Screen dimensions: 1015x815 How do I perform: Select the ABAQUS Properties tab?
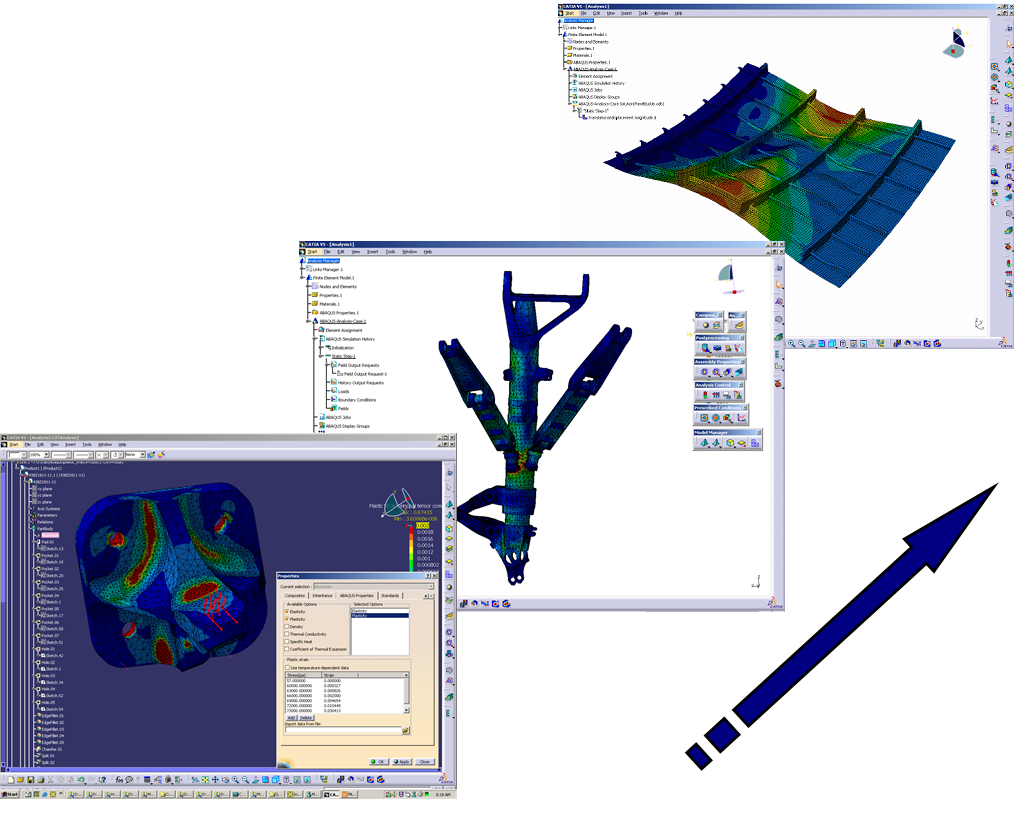pyautogui.click(x=357, y=596)
